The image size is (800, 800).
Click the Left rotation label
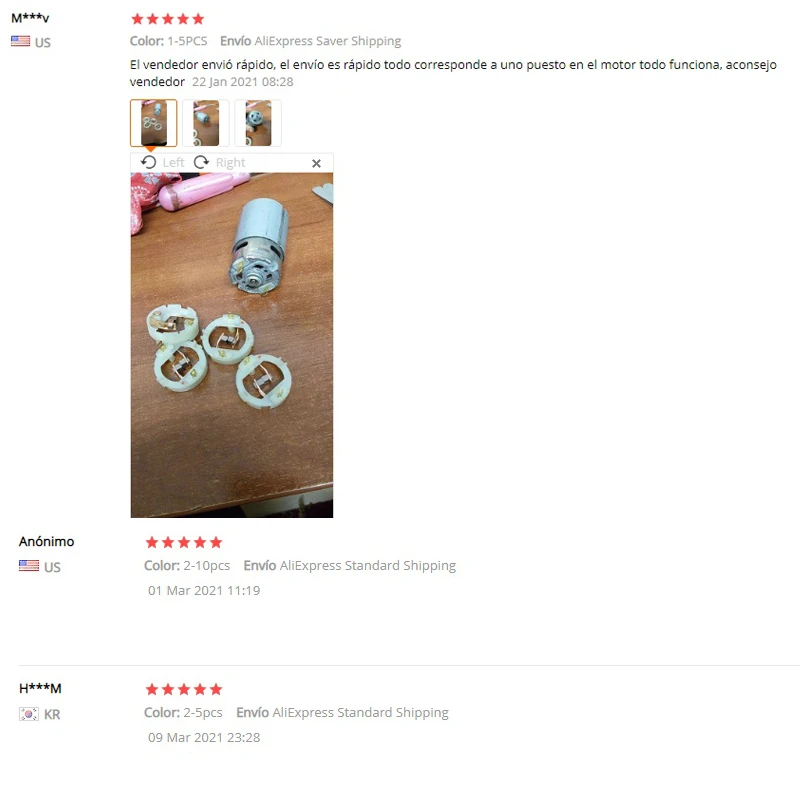tap(173, 163)
